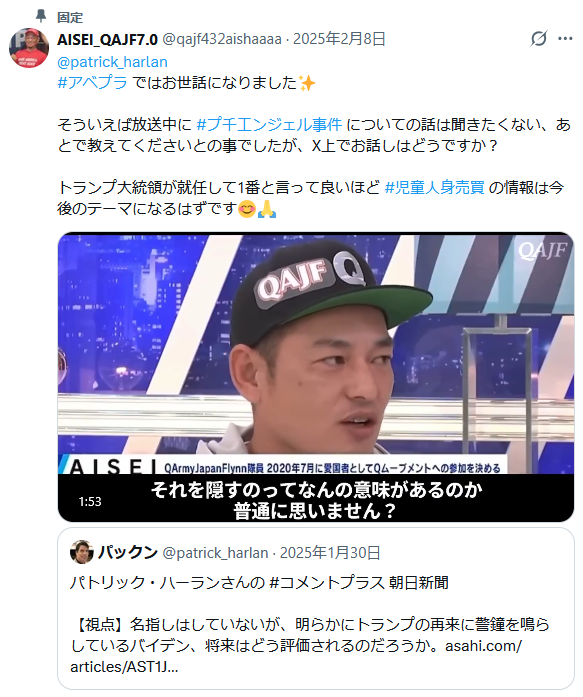Open the #プチエンジェル事件 hashtag
The image size is (583, 697).
[269, 124]
